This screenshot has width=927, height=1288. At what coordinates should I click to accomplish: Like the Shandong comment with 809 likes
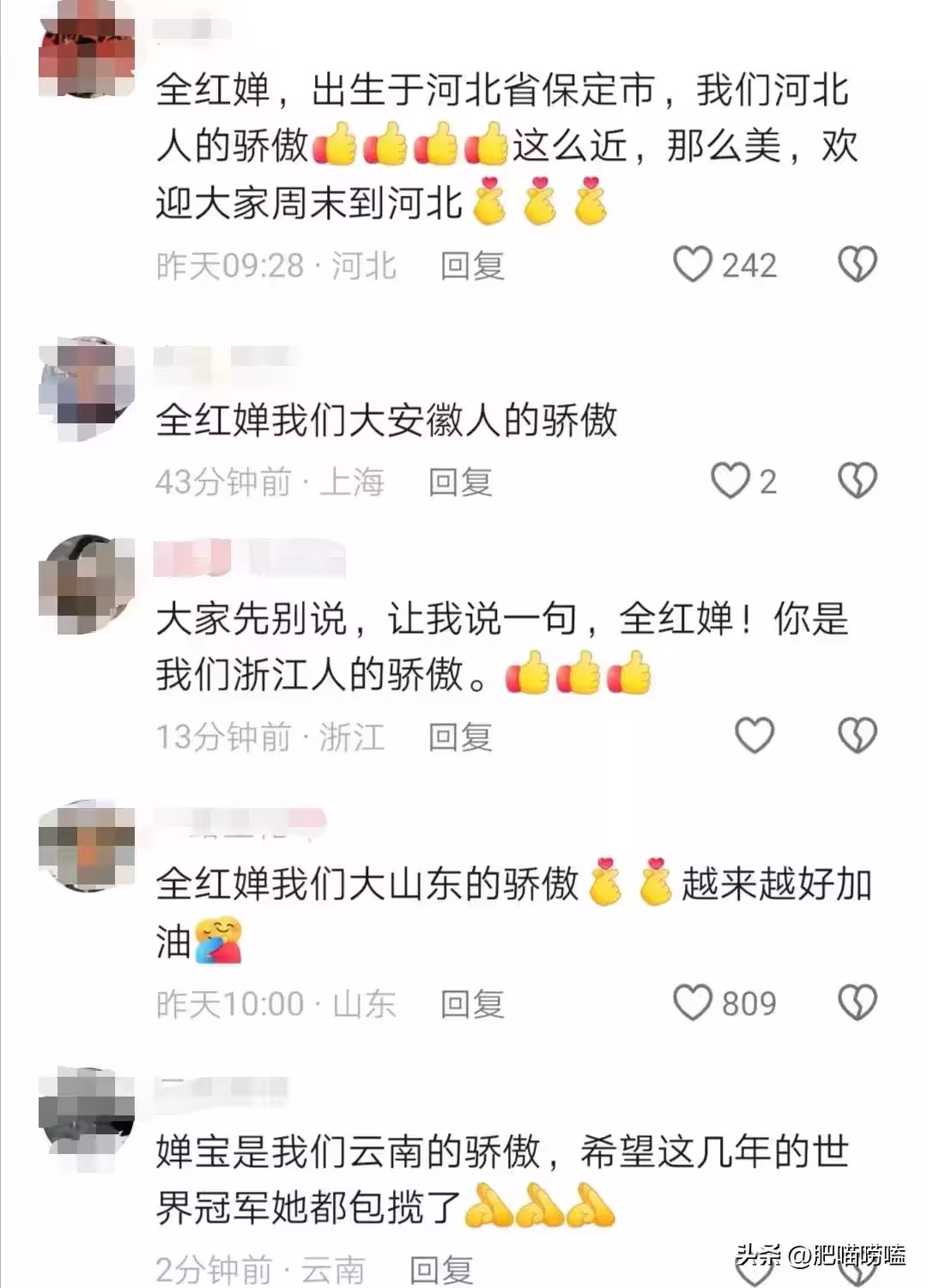[693, 1002]
